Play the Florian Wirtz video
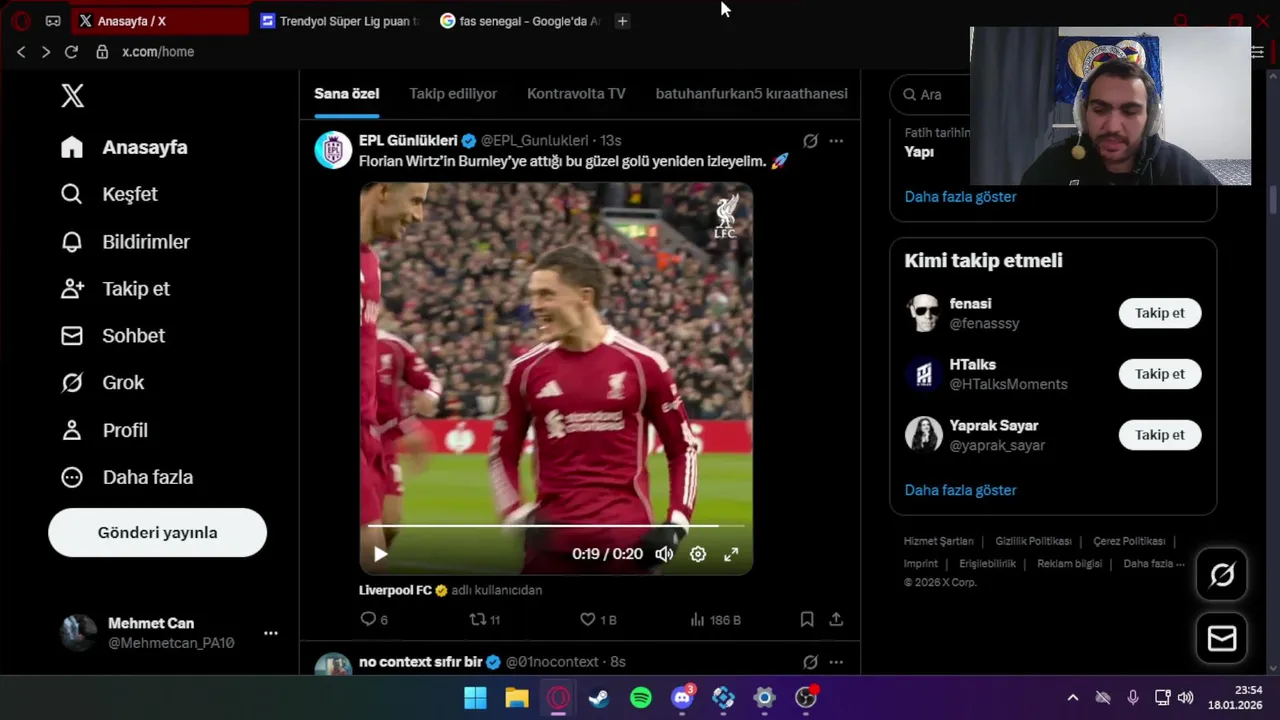Screen dimensions: 1280x720 coord(380,554)
